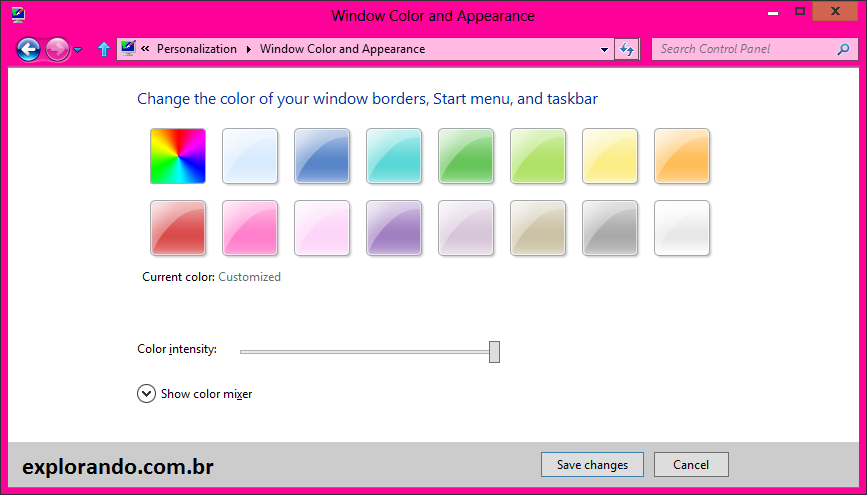Choose the automatic rainbow color swatch
This screenshot has height=495, width=867.
[x=178, y=156]
